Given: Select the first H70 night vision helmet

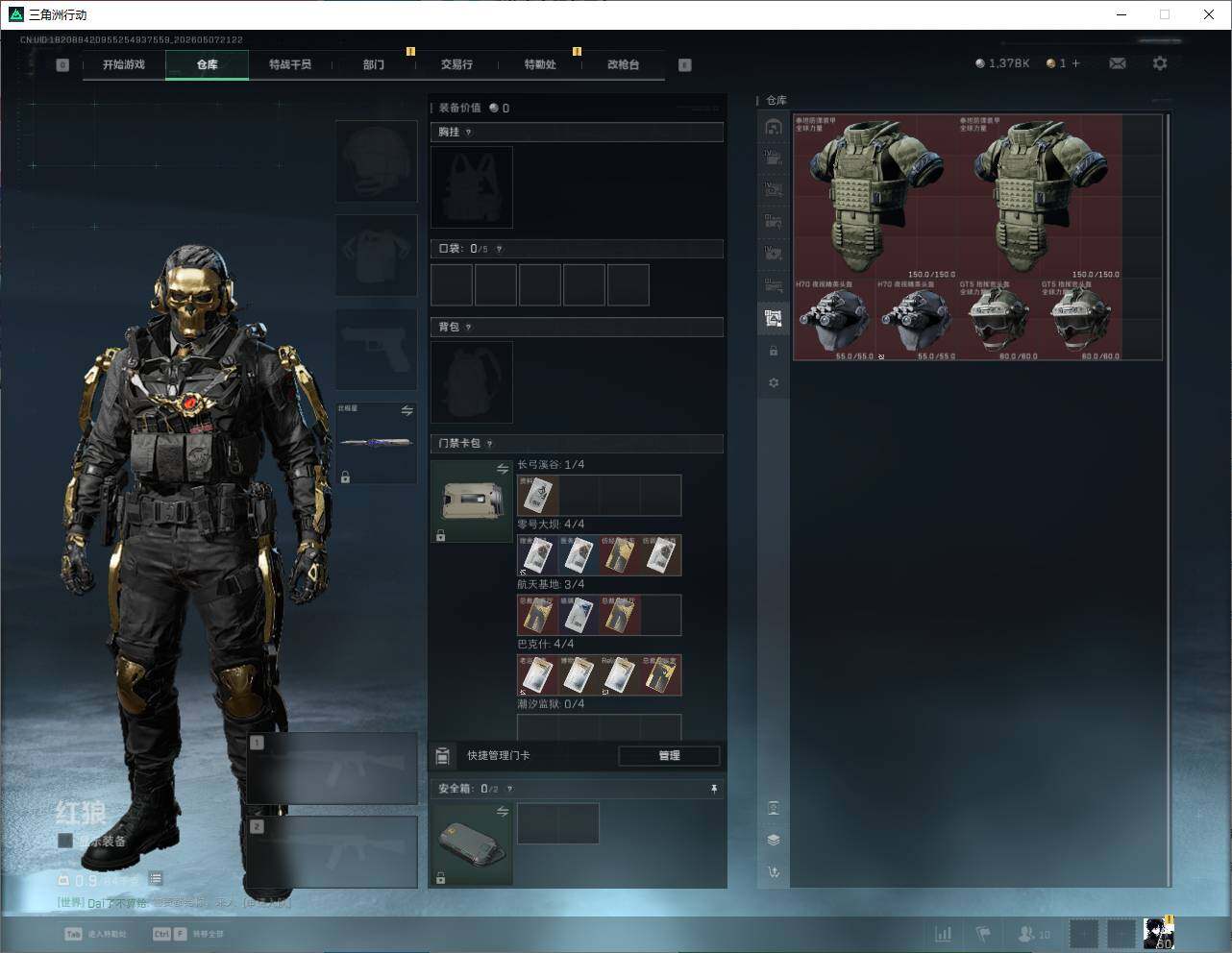Looking at the screenshot, I should coord(834,320).
